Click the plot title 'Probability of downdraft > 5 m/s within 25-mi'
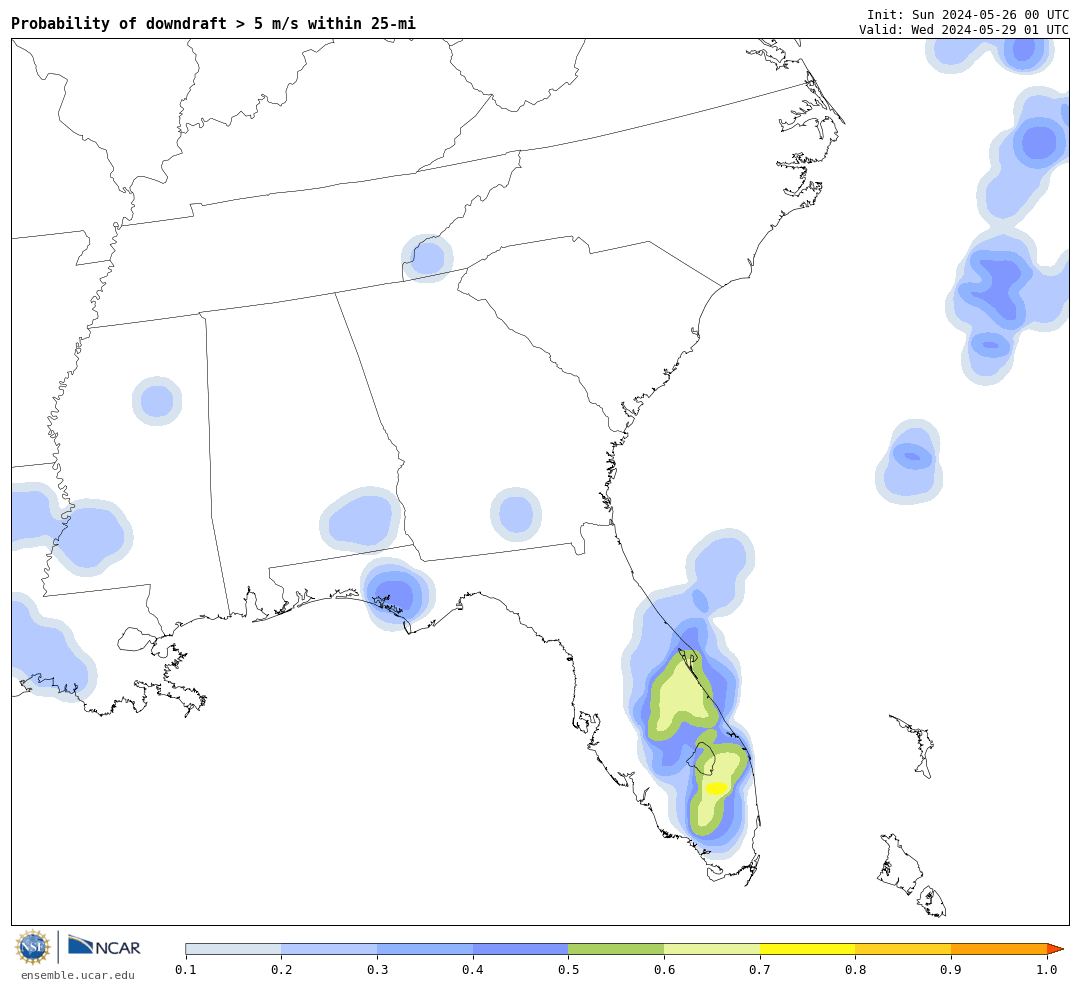1080x988 pixels. 214,23
